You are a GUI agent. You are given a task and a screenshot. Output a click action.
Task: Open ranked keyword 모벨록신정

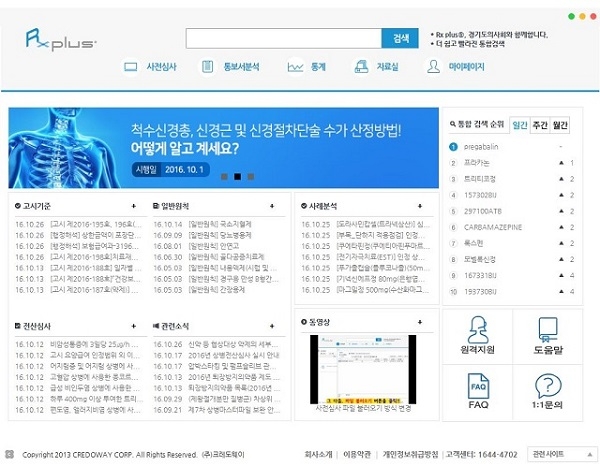tap(479, 259)
